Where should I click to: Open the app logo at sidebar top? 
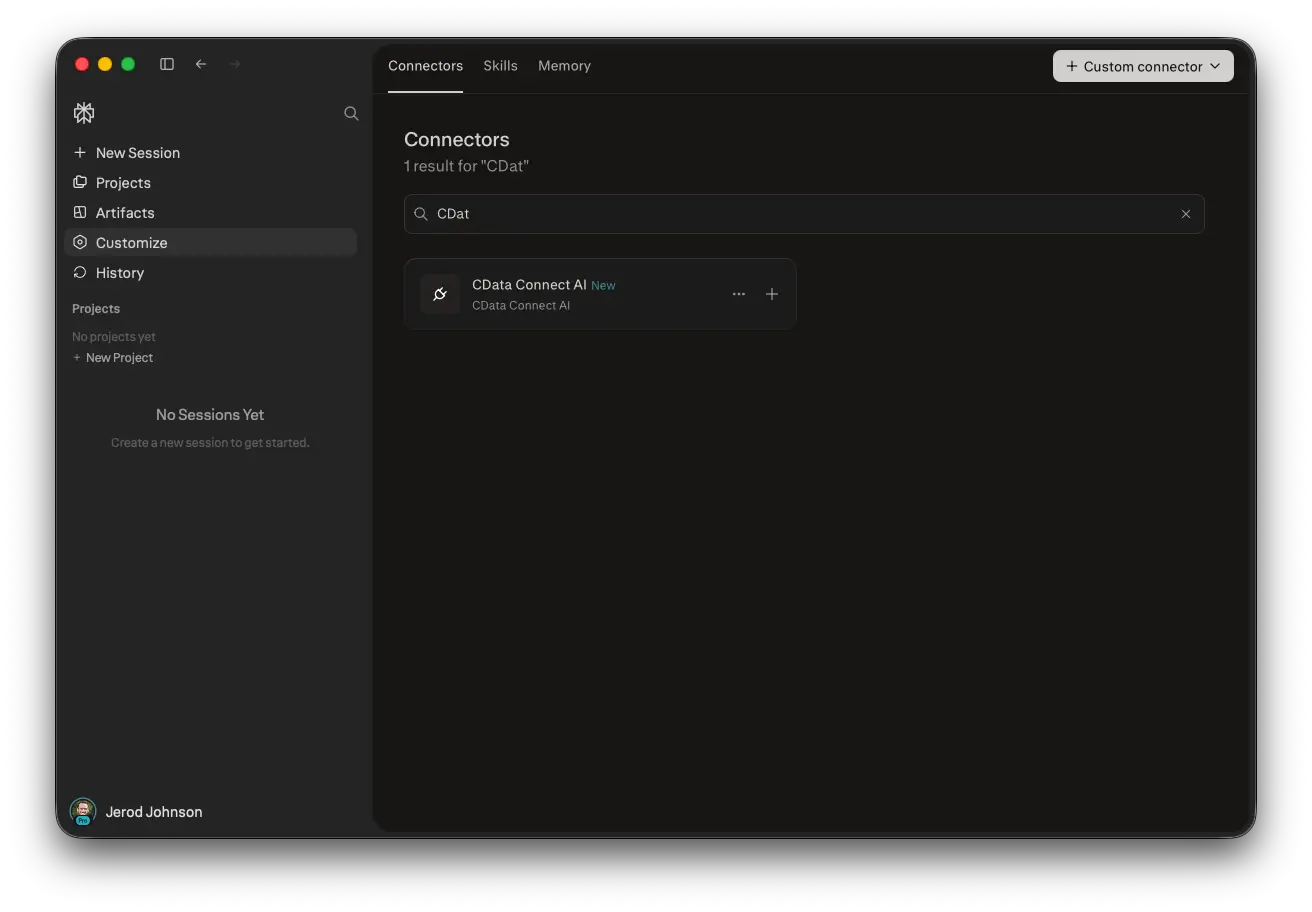pyautogui.click(x=84, y=113)
